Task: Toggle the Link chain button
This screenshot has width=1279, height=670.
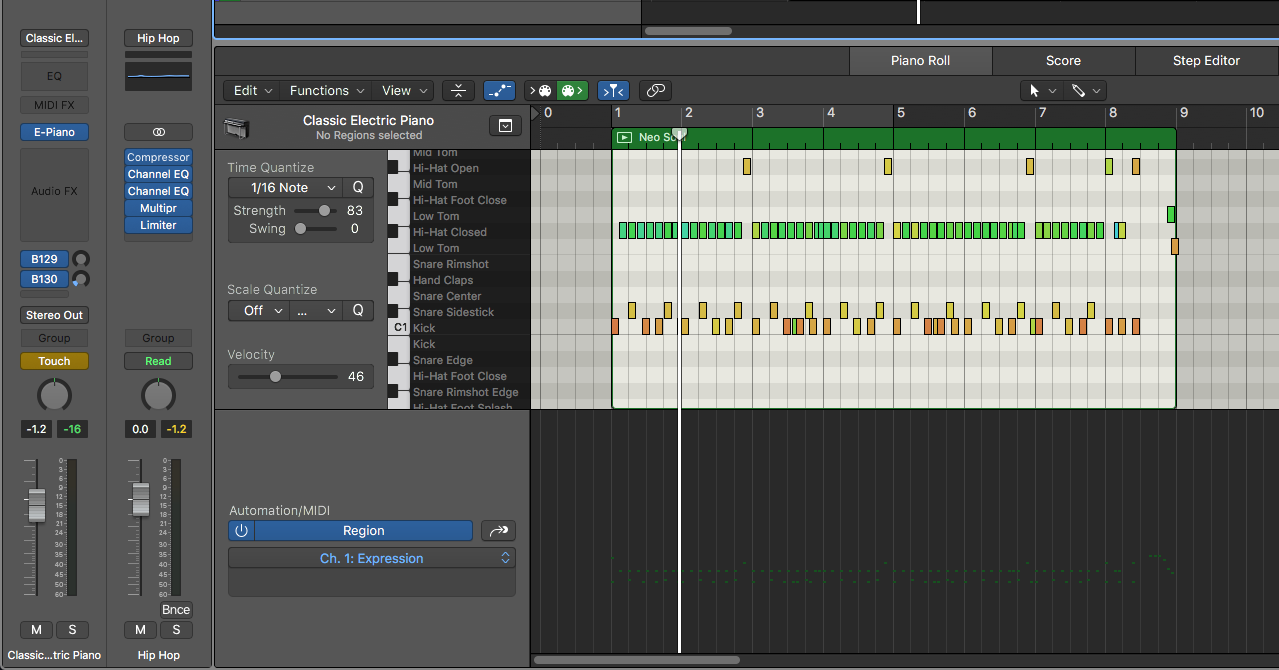Action: pos(656,90)
